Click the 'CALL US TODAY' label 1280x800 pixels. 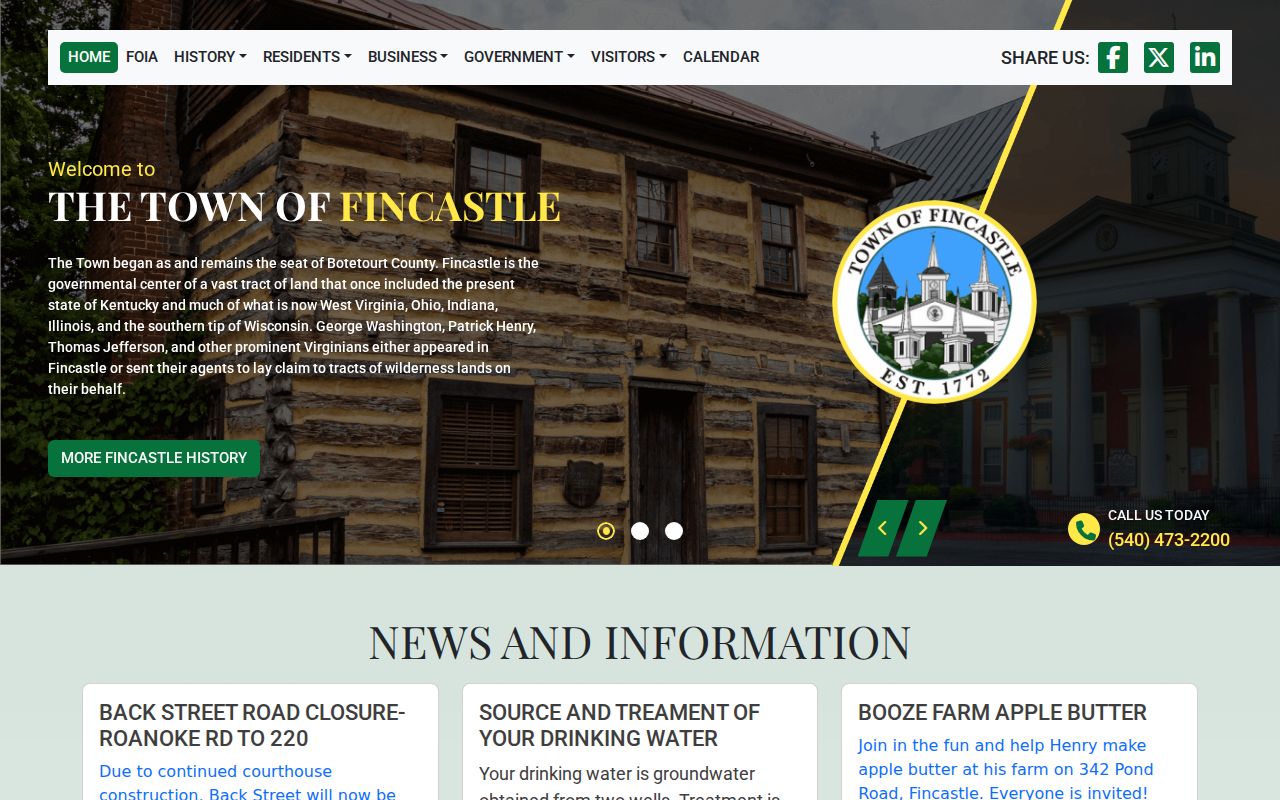coord(1158,515)
